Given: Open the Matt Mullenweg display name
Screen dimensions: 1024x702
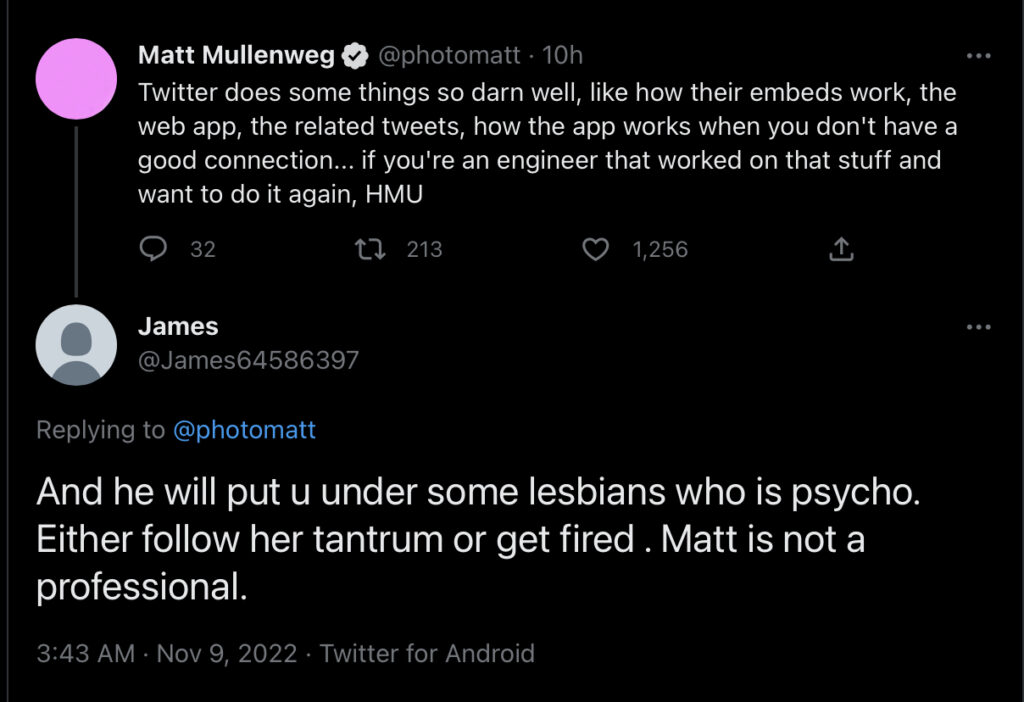Looking at the screenshot, I should pyautogui.click(x=236, y=57).
